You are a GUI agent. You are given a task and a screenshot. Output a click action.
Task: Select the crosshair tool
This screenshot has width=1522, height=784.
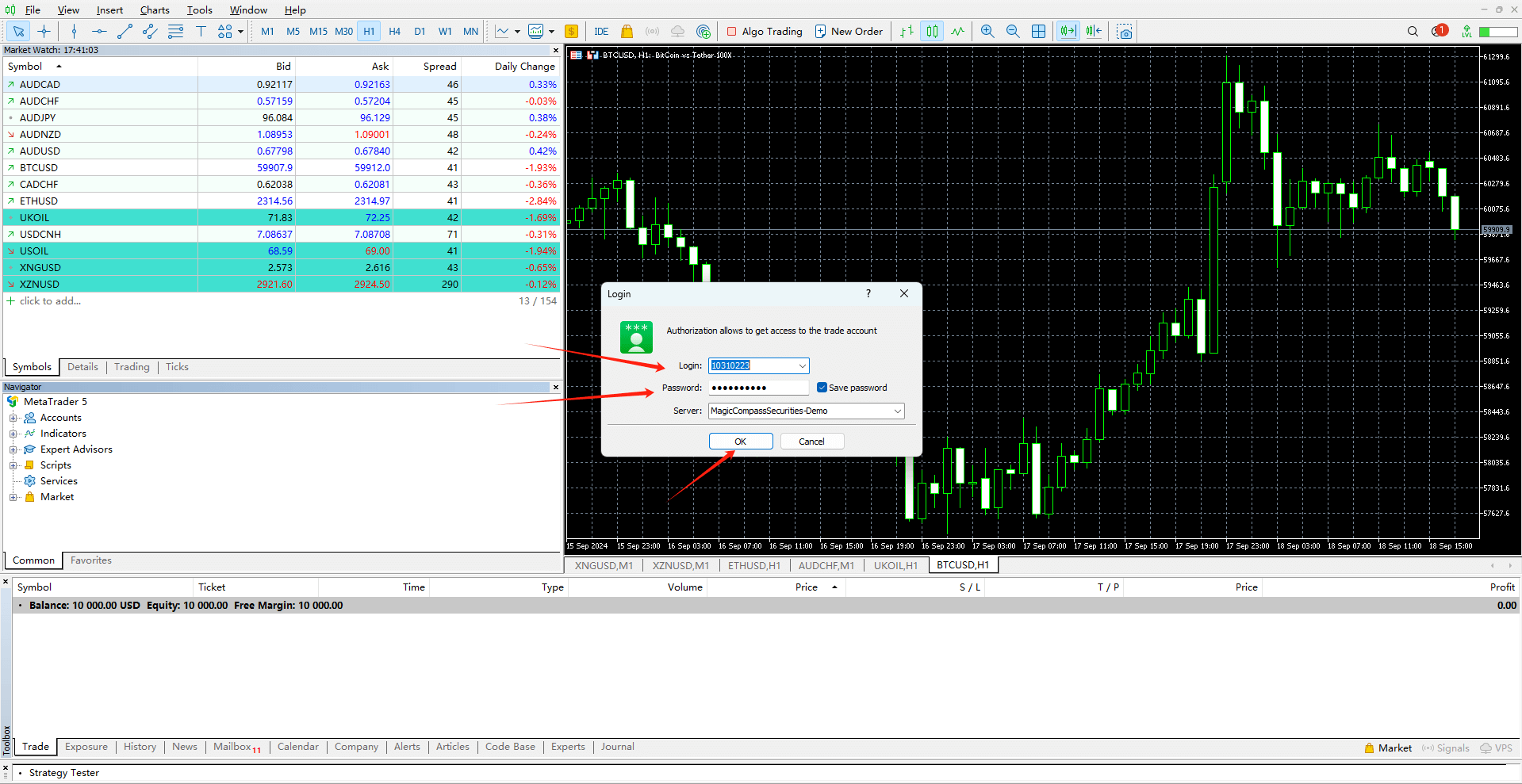(x=44, y=32)
